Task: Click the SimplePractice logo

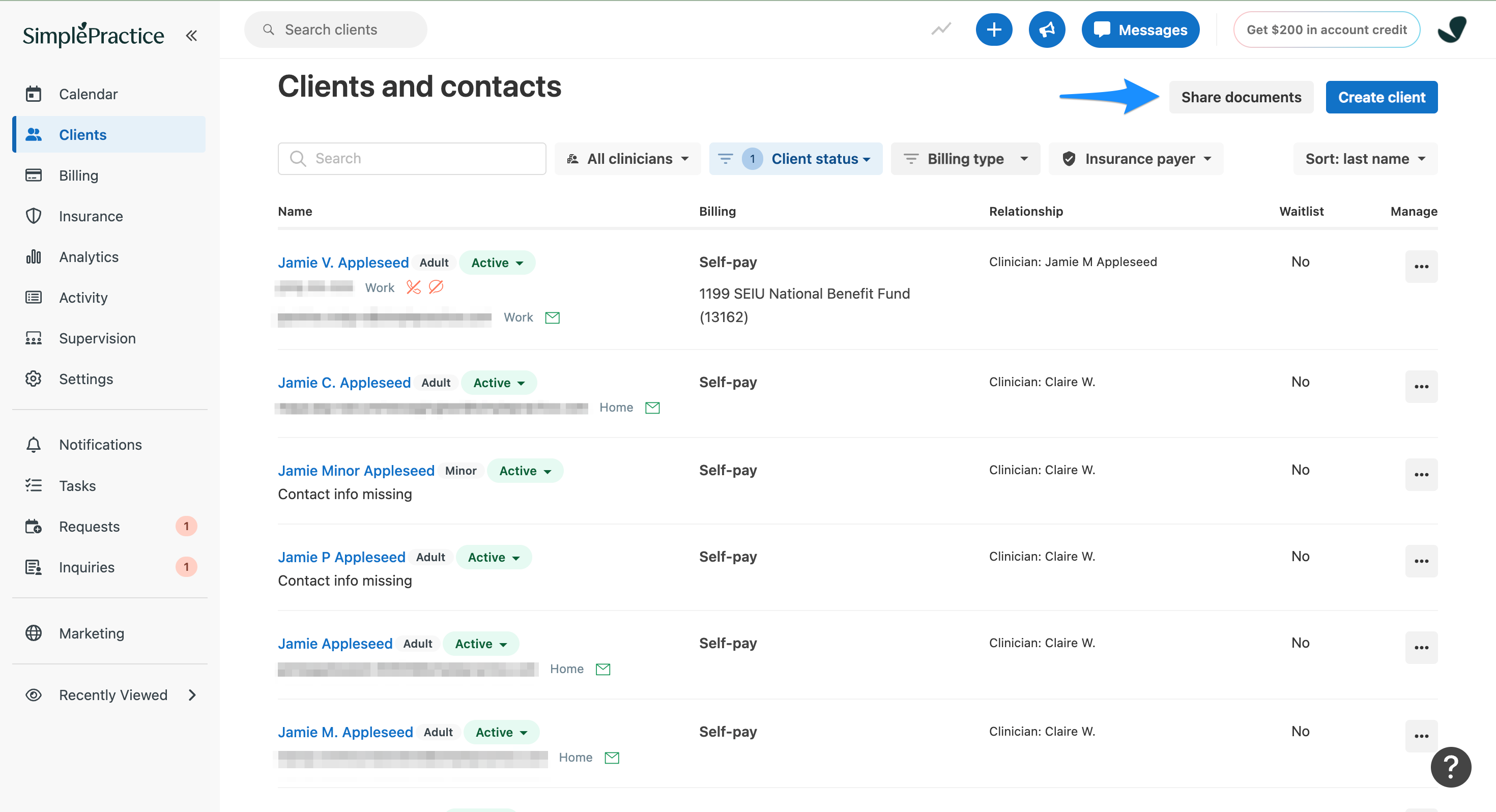Action: point(94,35)
